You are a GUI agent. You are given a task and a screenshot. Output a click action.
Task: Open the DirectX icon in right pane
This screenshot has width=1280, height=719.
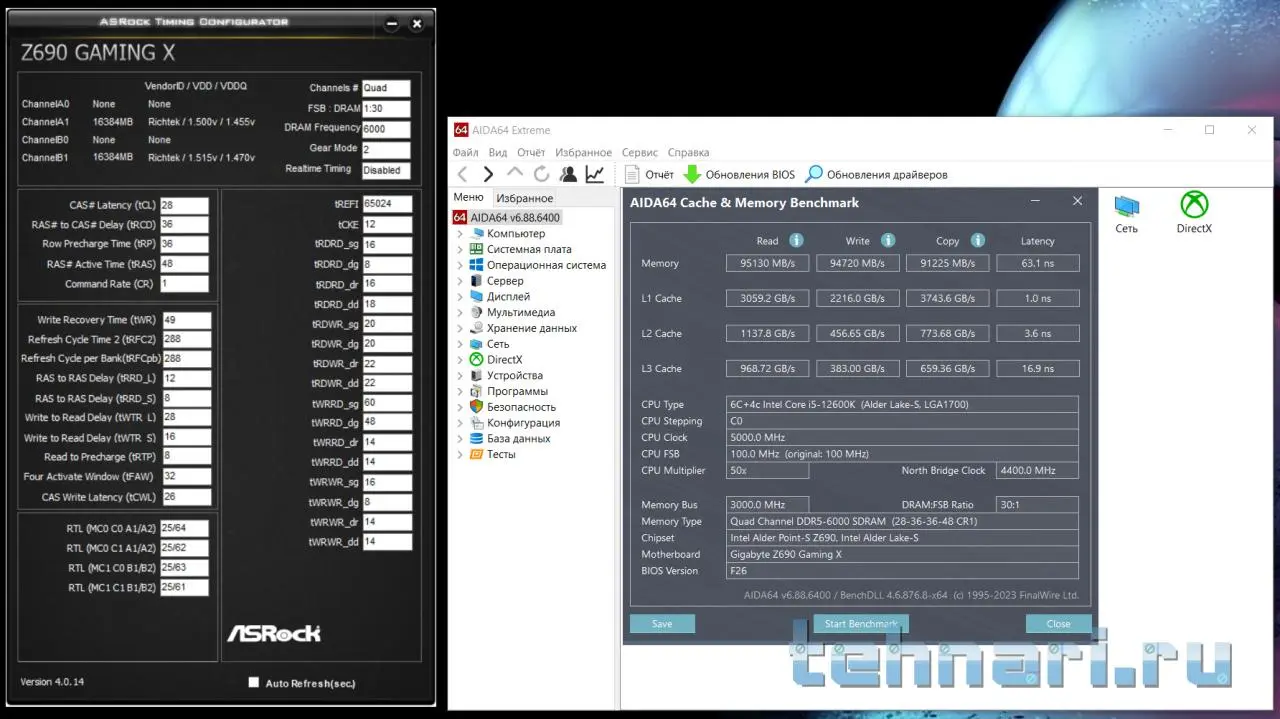click(1194, 213)
